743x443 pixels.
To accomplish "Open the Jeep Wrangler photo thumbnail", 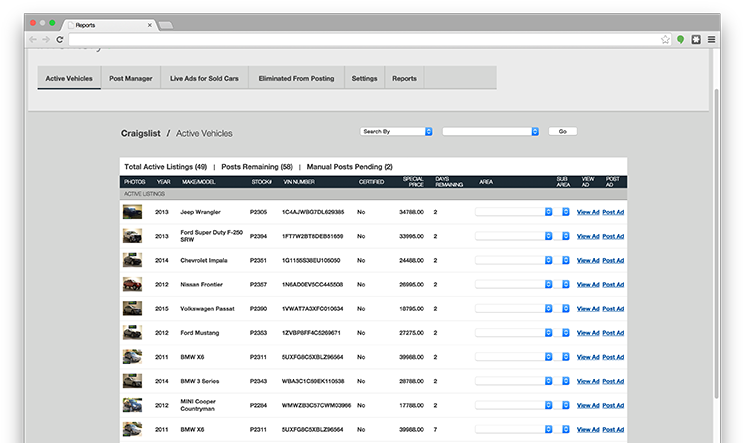I will [x=132, y=212].
